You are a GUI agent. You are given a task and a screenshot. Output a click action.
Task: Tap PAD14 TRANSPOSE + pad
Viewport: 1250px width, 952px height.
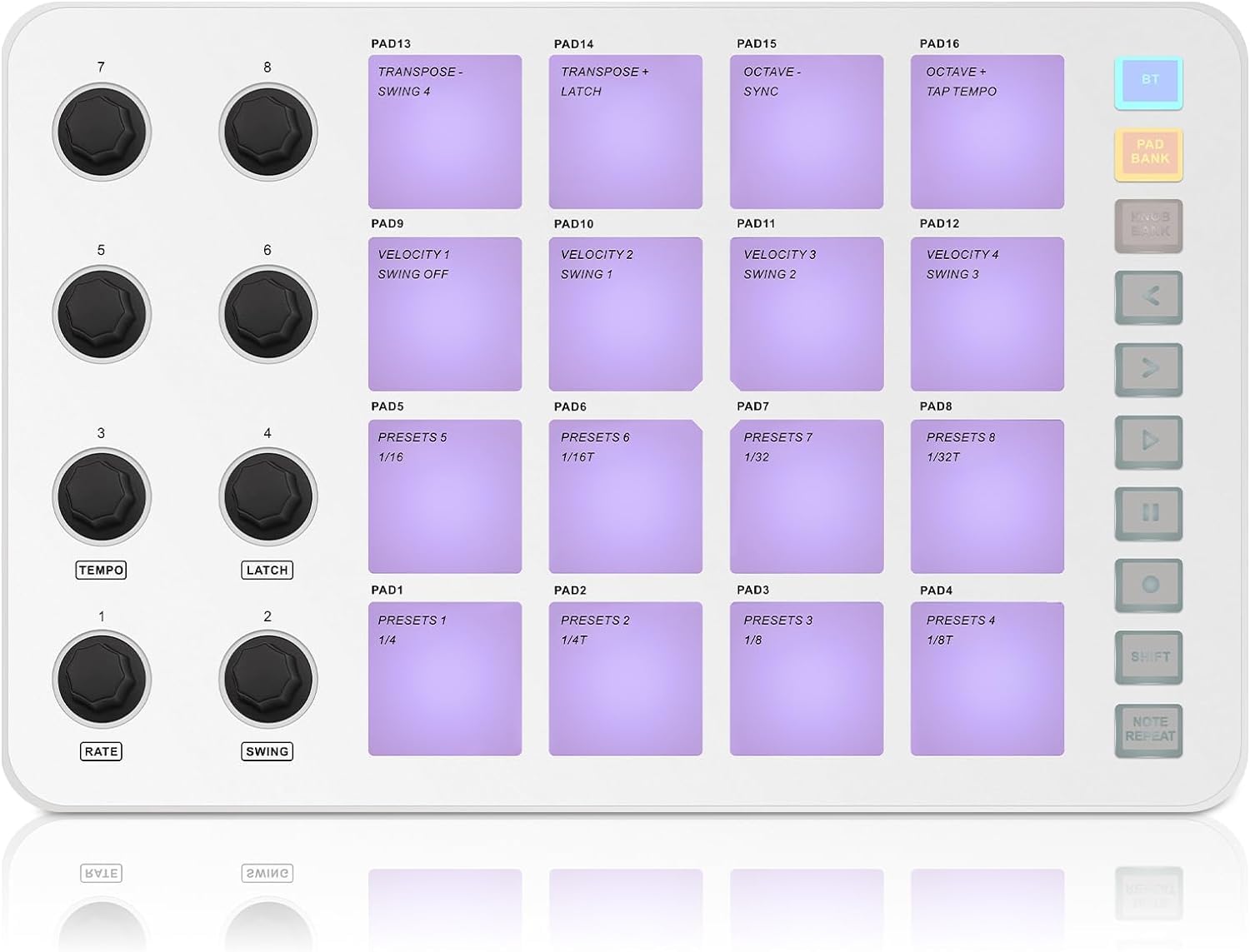pyautogui.click(x=626, y=132)
